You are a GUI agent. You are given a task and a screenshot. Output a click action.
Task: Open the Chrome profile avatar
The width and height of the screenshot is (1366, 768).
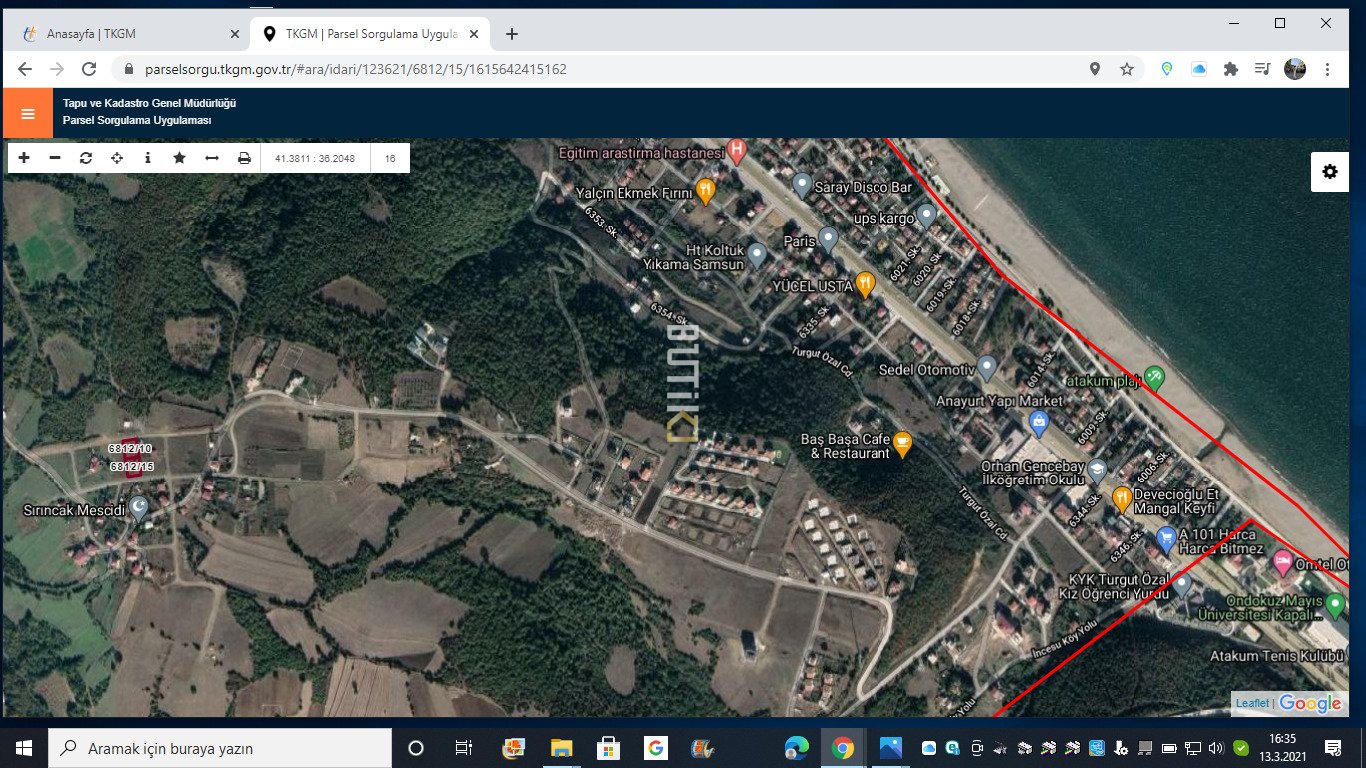(1295, 69)
